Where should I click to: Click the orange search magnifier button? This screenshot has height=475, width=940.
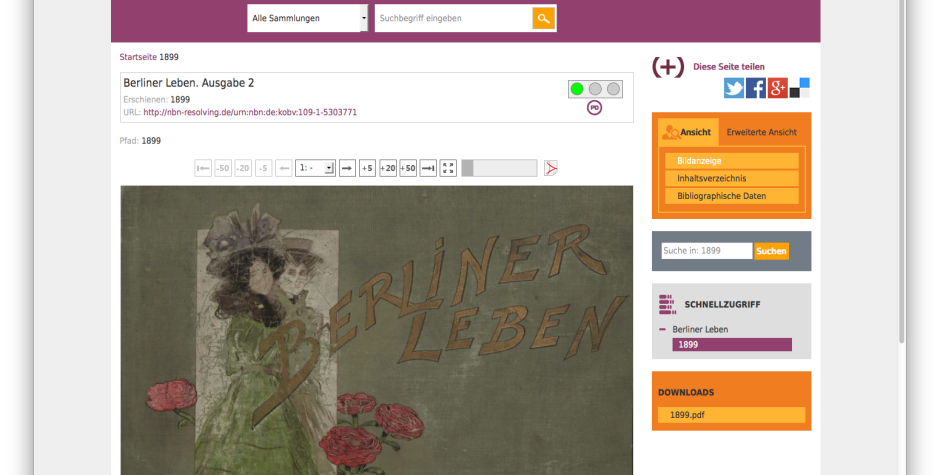coord(543,19)
